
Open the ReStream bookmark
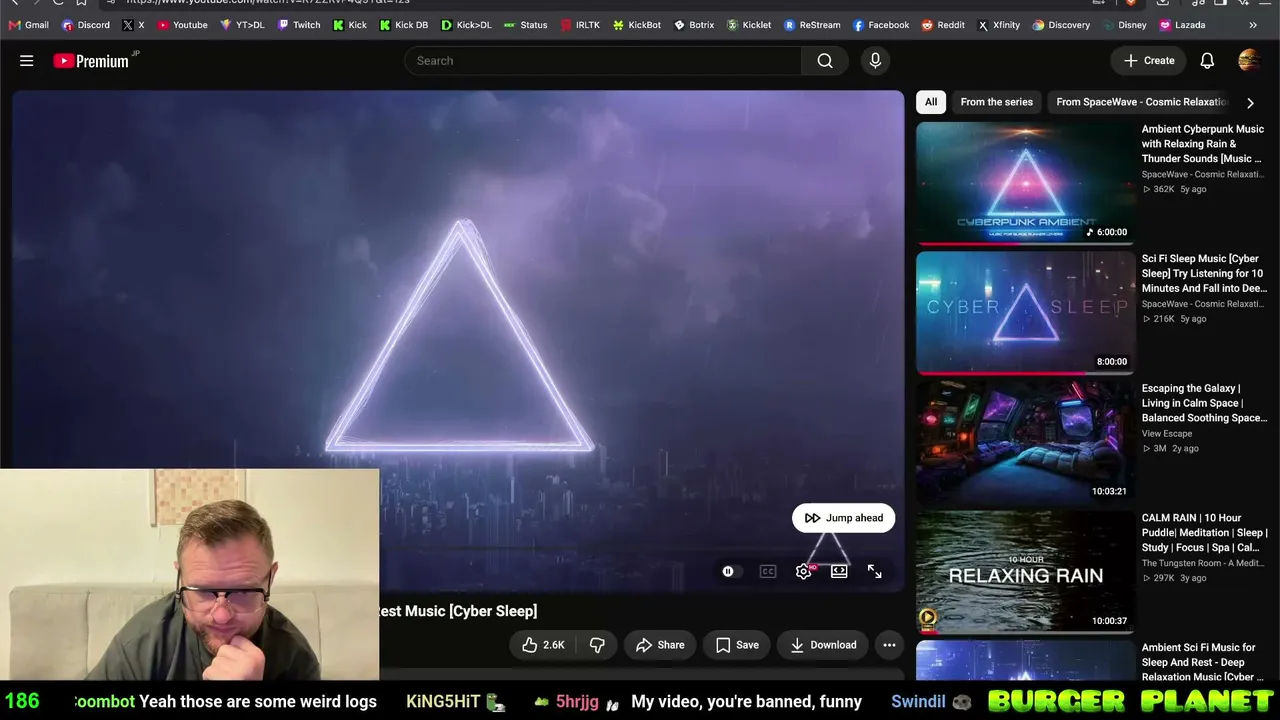(x=812, y=25)
